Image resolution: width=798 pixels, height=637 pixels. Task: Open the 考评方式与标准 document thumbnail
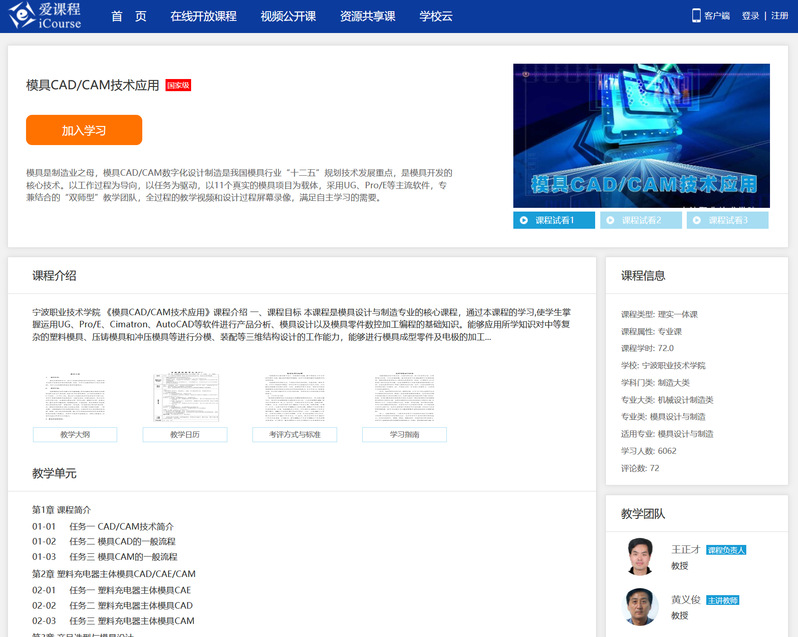(295, 398)
